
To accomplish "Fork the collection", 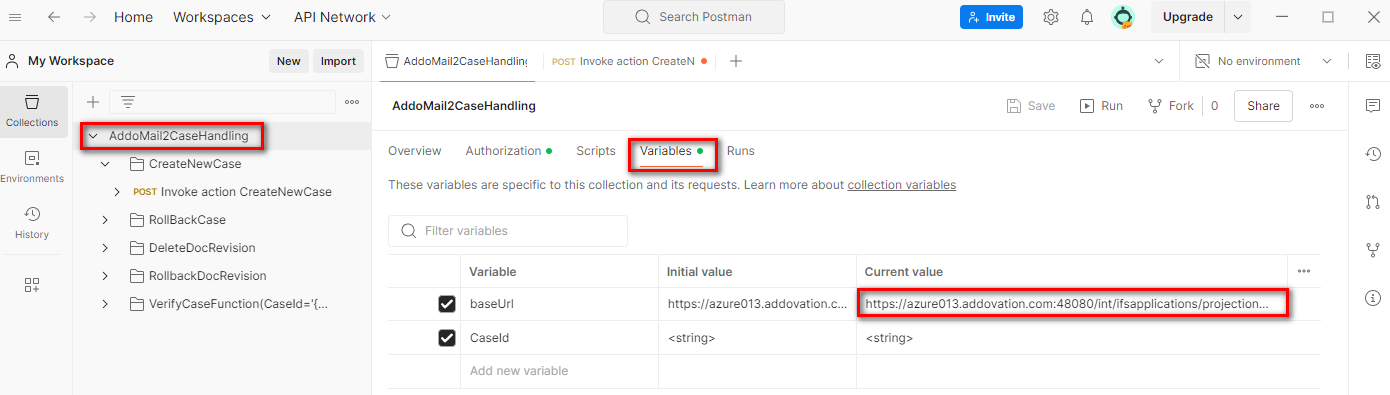I will 1171,106.
